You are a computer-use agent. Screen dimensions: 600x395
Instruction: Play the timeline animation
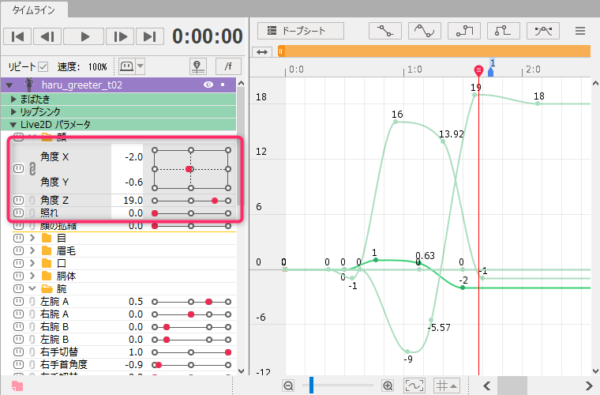[84, 37]
